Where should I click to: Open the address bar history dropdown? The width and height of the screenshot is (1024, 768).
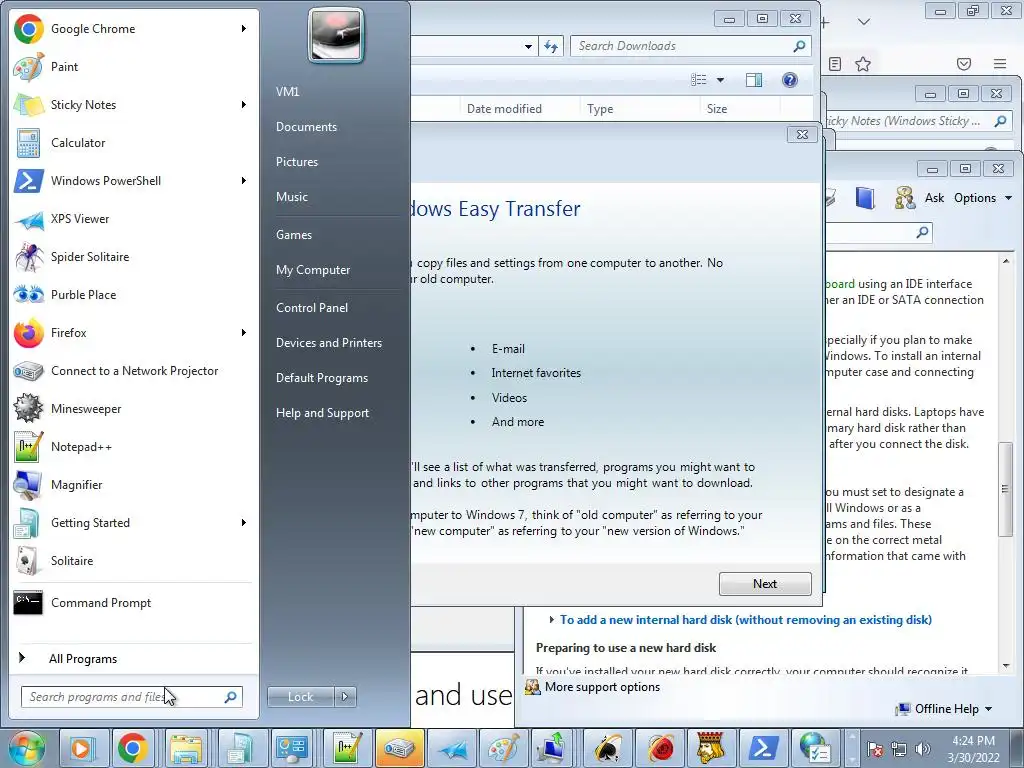(x=528, y=46)
